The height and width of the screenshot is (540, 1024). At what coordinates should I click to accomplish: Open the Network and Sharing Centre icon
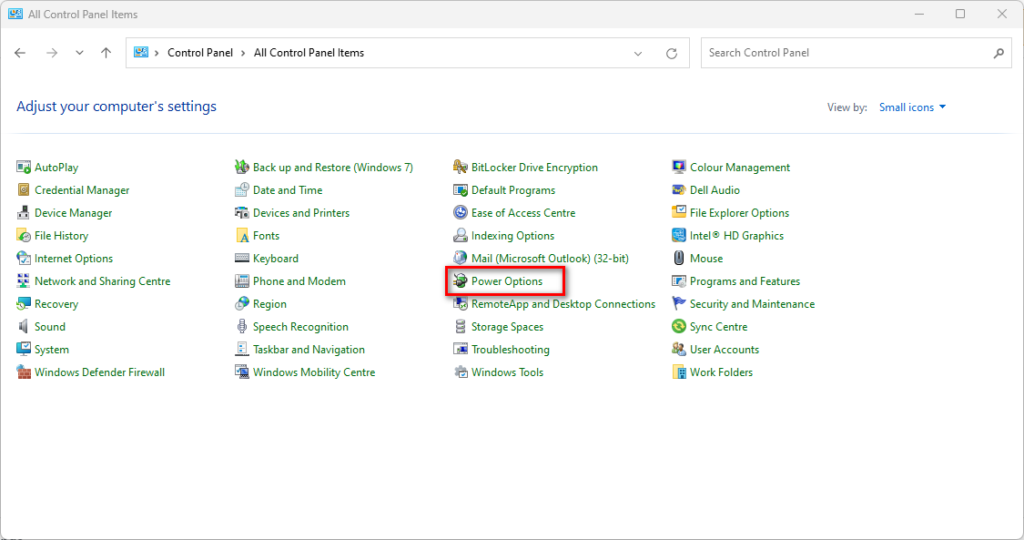[x=24, y=281]
